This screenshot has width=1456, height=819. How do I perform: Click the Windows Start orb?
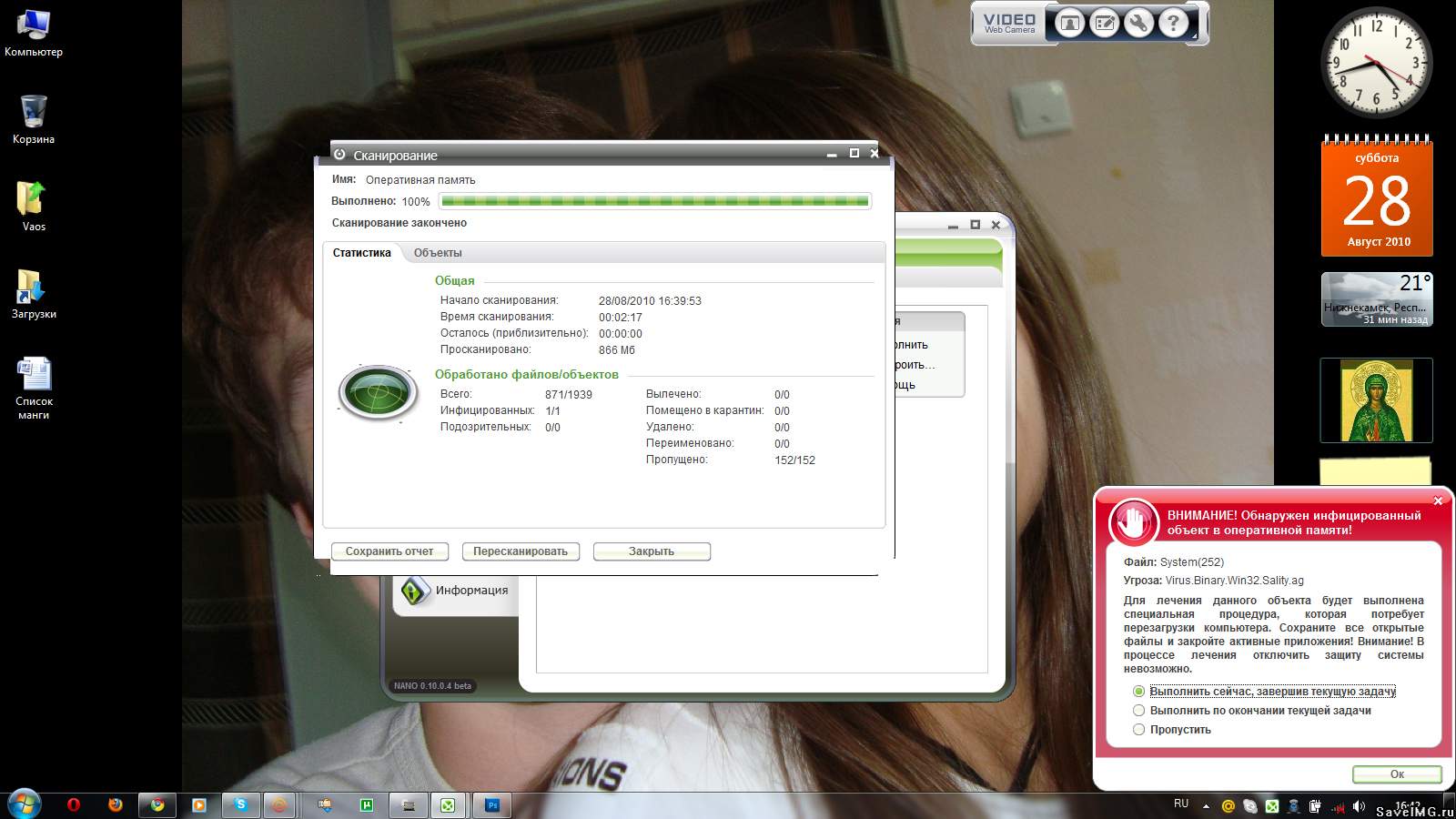(x=25, y=804)
